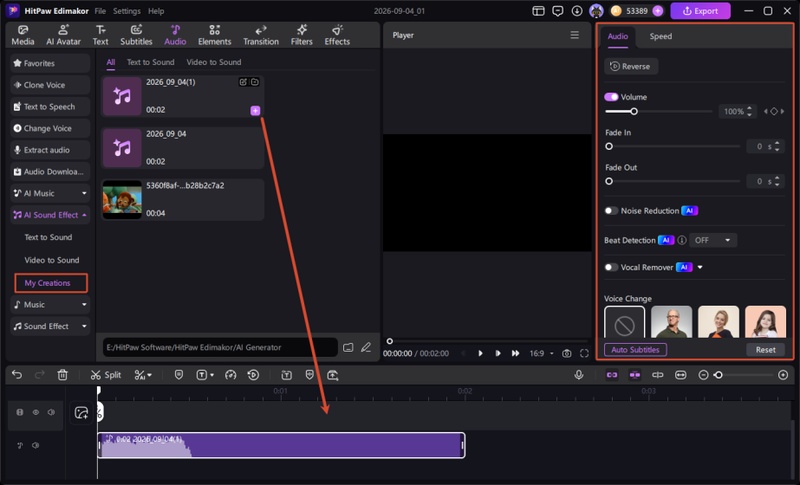Click the zoom-out minus icon on timeline
Viewport: 800px width, 485px height.
coord(703,375)
